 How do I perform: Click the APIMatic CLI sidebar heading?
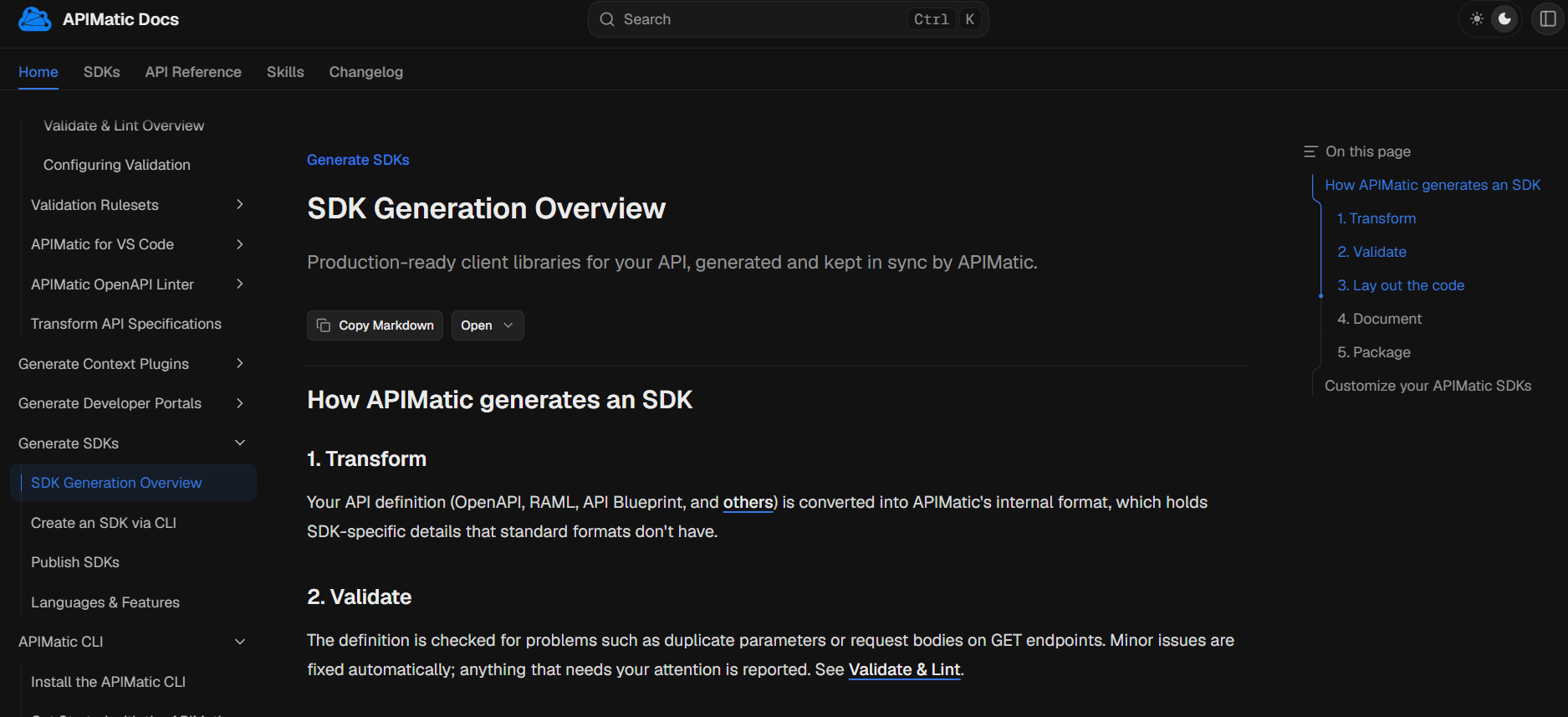pyautogui.click(x=61, y=642)
